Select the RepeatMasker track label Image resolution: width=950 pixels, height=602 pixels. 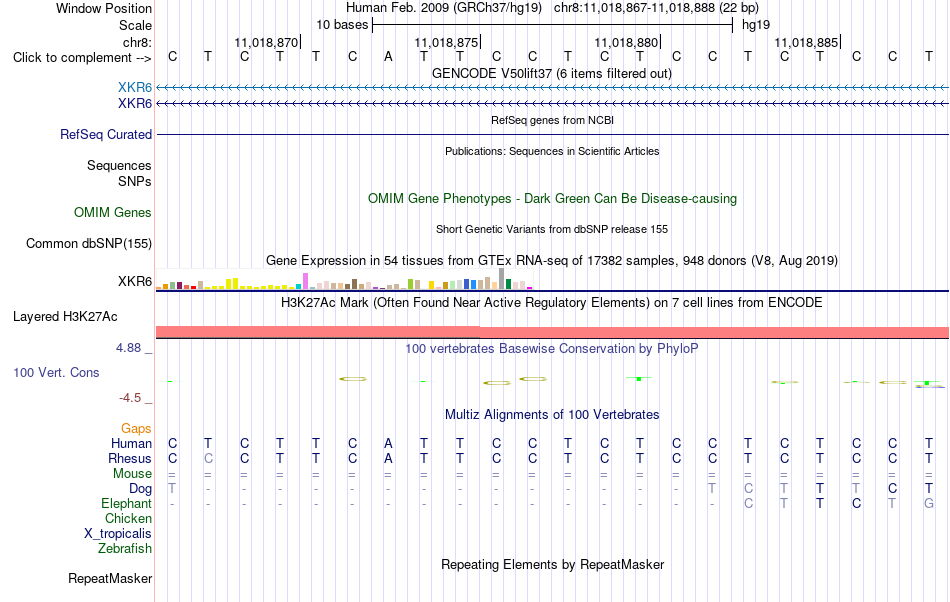pos(110,579)
